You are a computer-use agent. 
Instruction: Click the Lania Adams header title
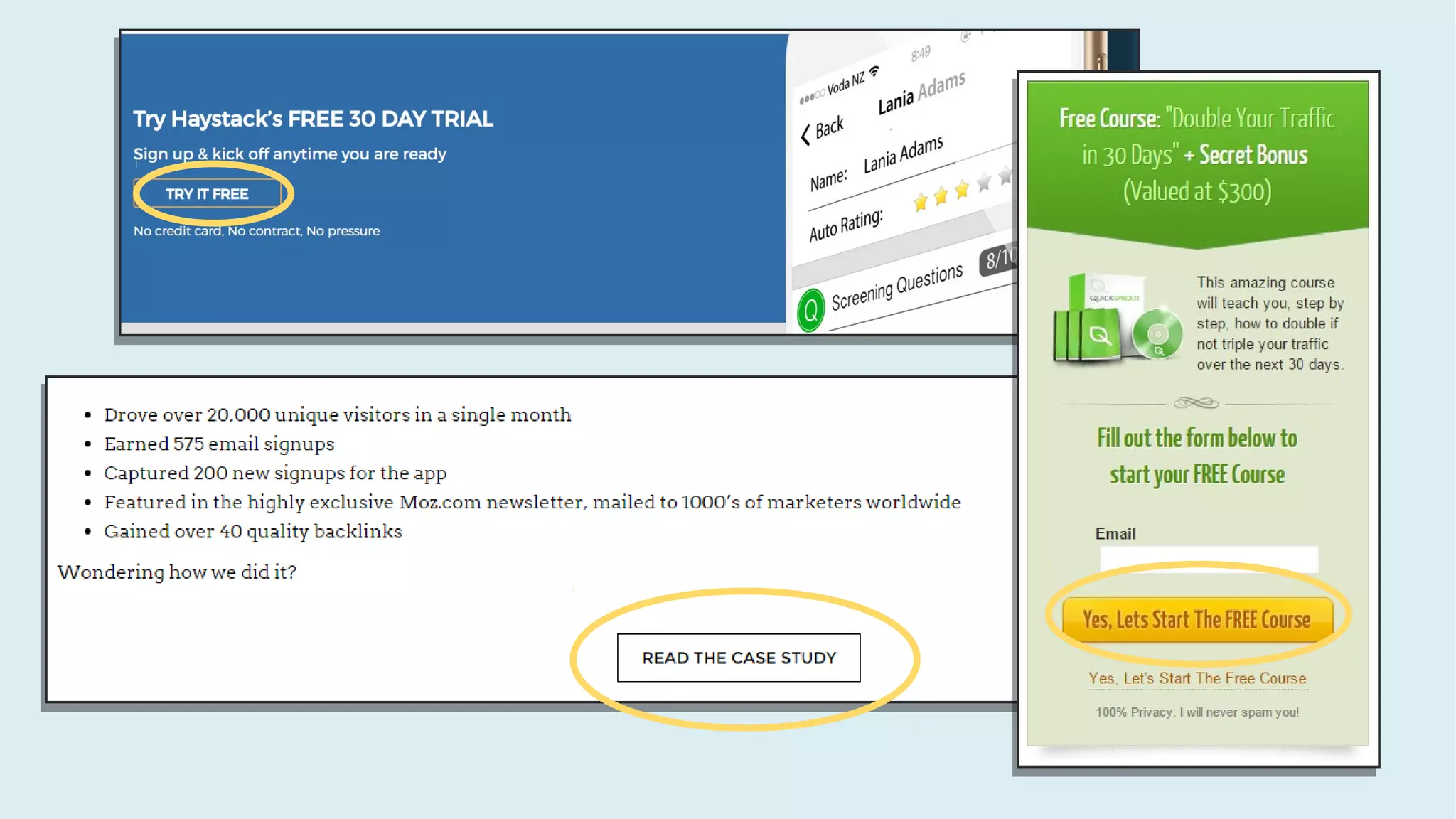pyautogui.click(x=921, y=93)
